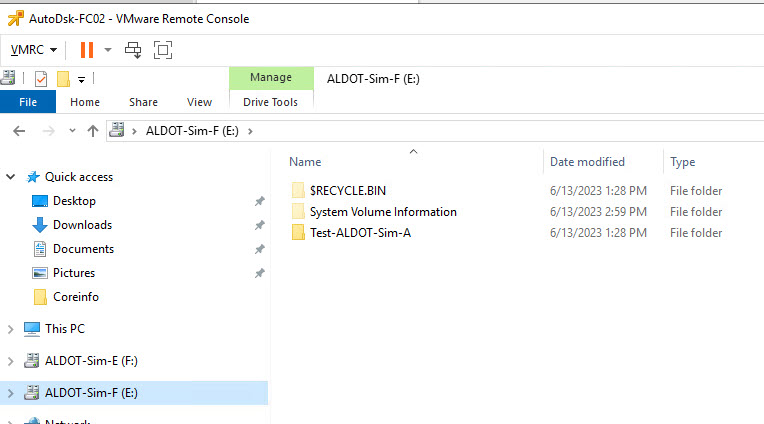This screenshot has width=764, height=424.
Task: Sort by the Date modified column
Action: (587, 162)
